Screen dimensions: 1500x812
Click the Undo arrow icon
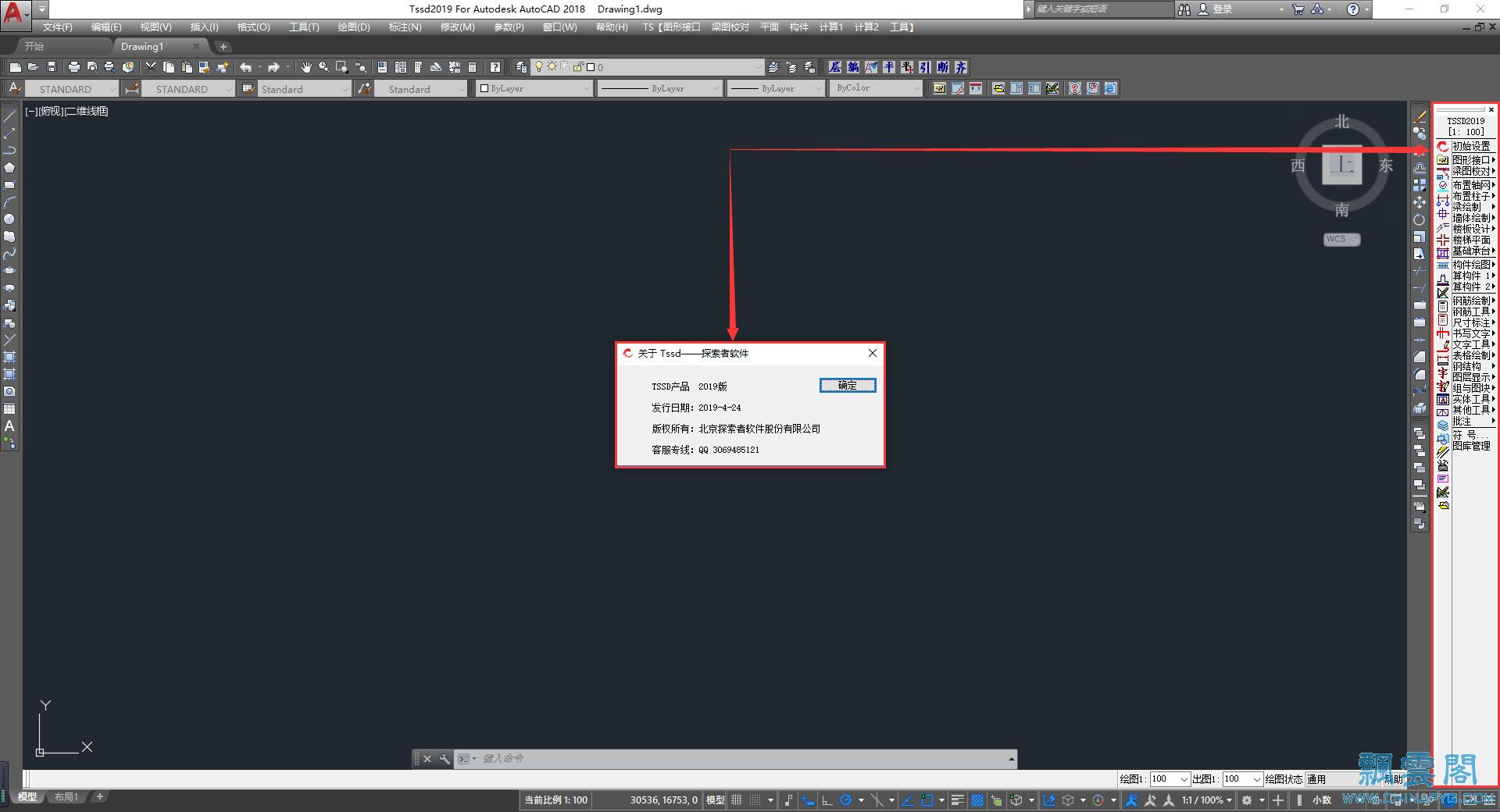[245, 67]
